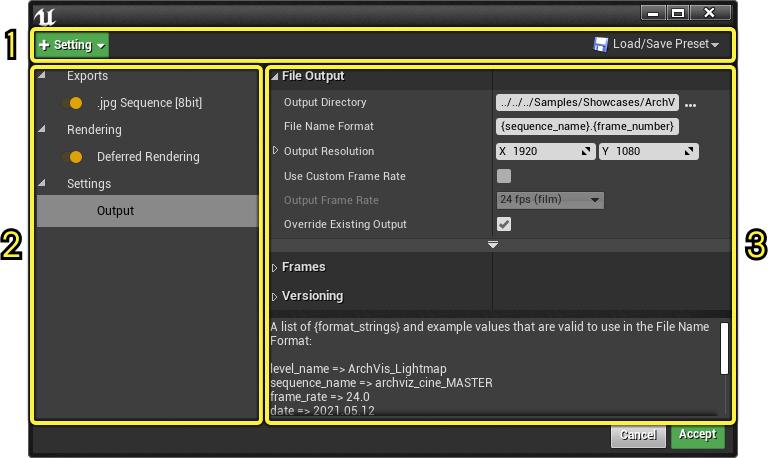Expand the Output Resolution property
This screenshot has height=458, width=768.
coord(276,151)
